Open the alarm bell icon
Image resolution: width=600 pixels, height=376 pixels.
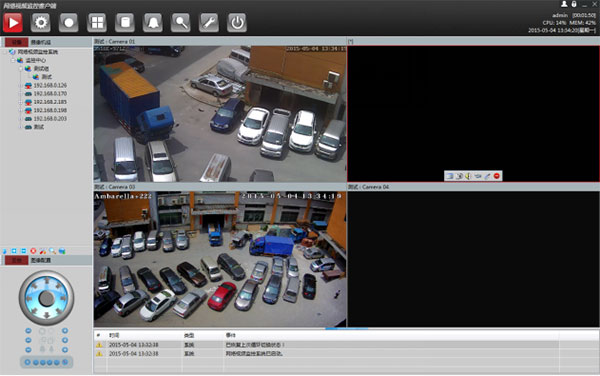click(x=153, y=23)
